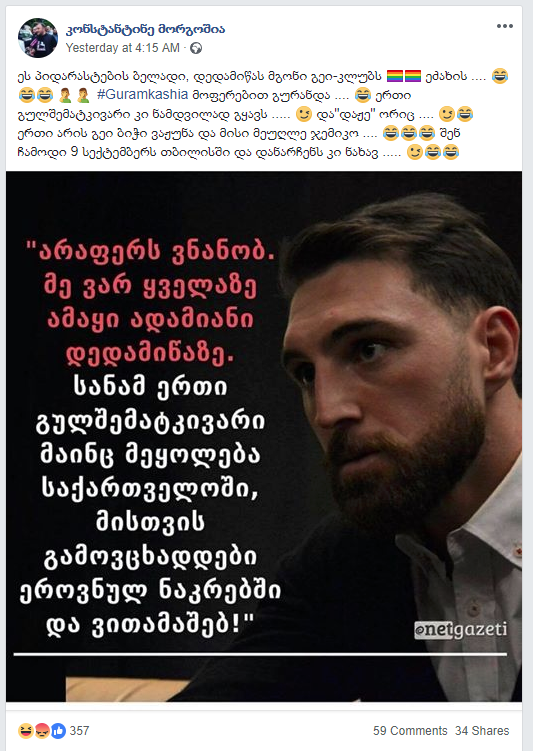Open the post author's name link
This screenshot has width=533, height=751.
tap(145, 30)
